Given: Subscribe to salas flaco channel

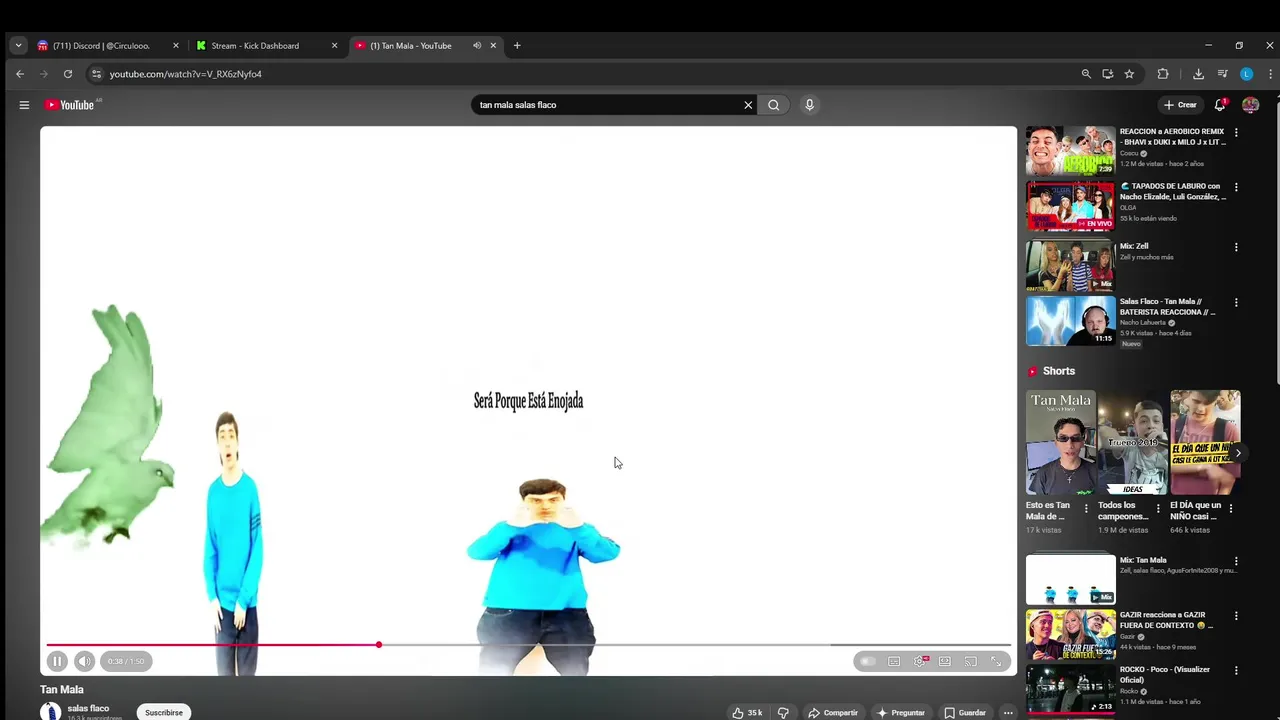Looking at the screenshot, I should 164,713.
